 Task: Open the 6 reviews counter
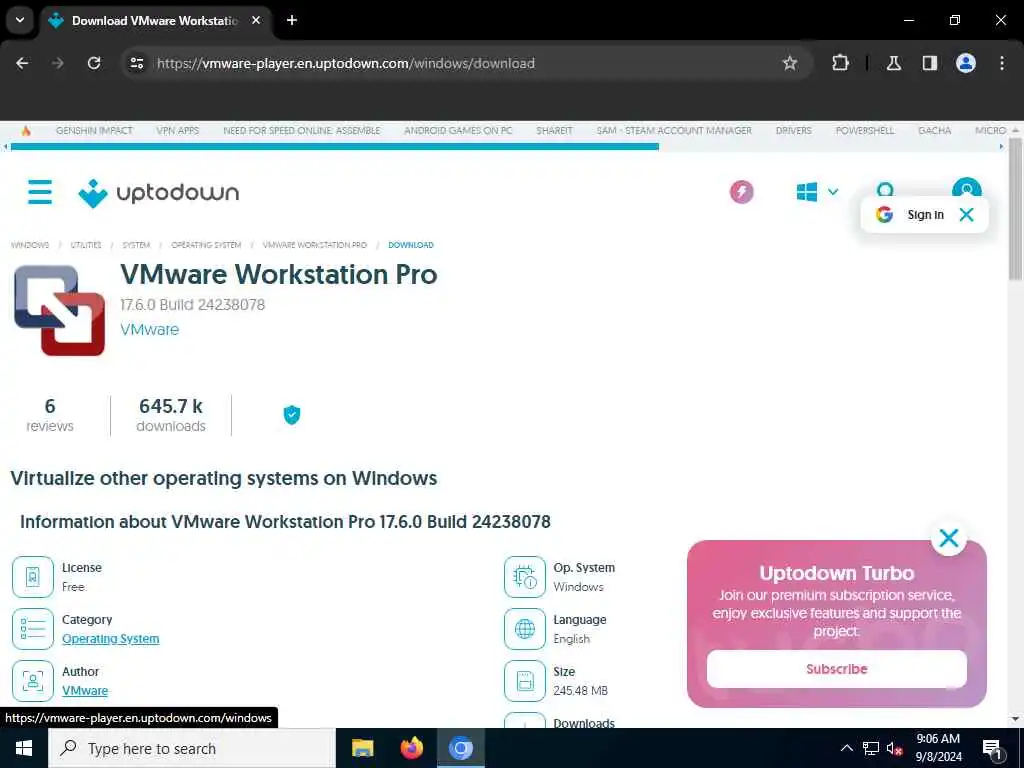click(x=50, y=415)
